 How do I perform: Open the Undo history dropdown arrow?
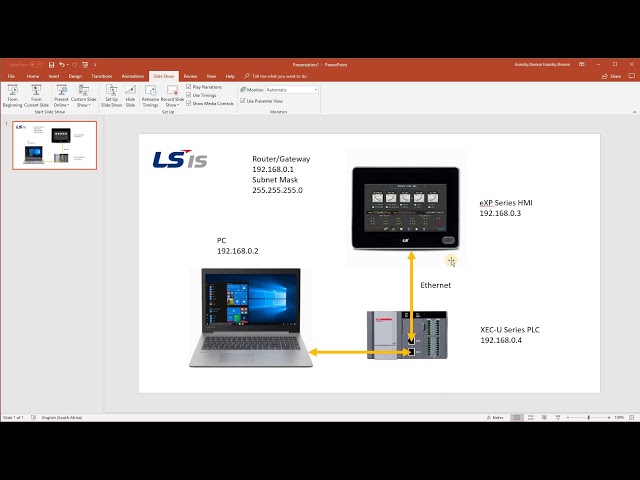(67, 64)
